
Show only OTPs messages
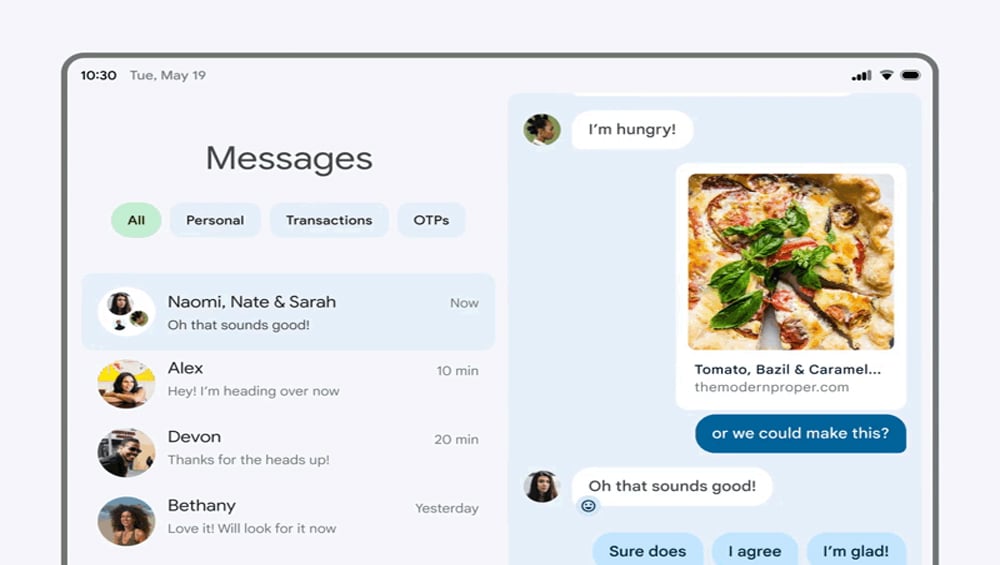(431, 220)
